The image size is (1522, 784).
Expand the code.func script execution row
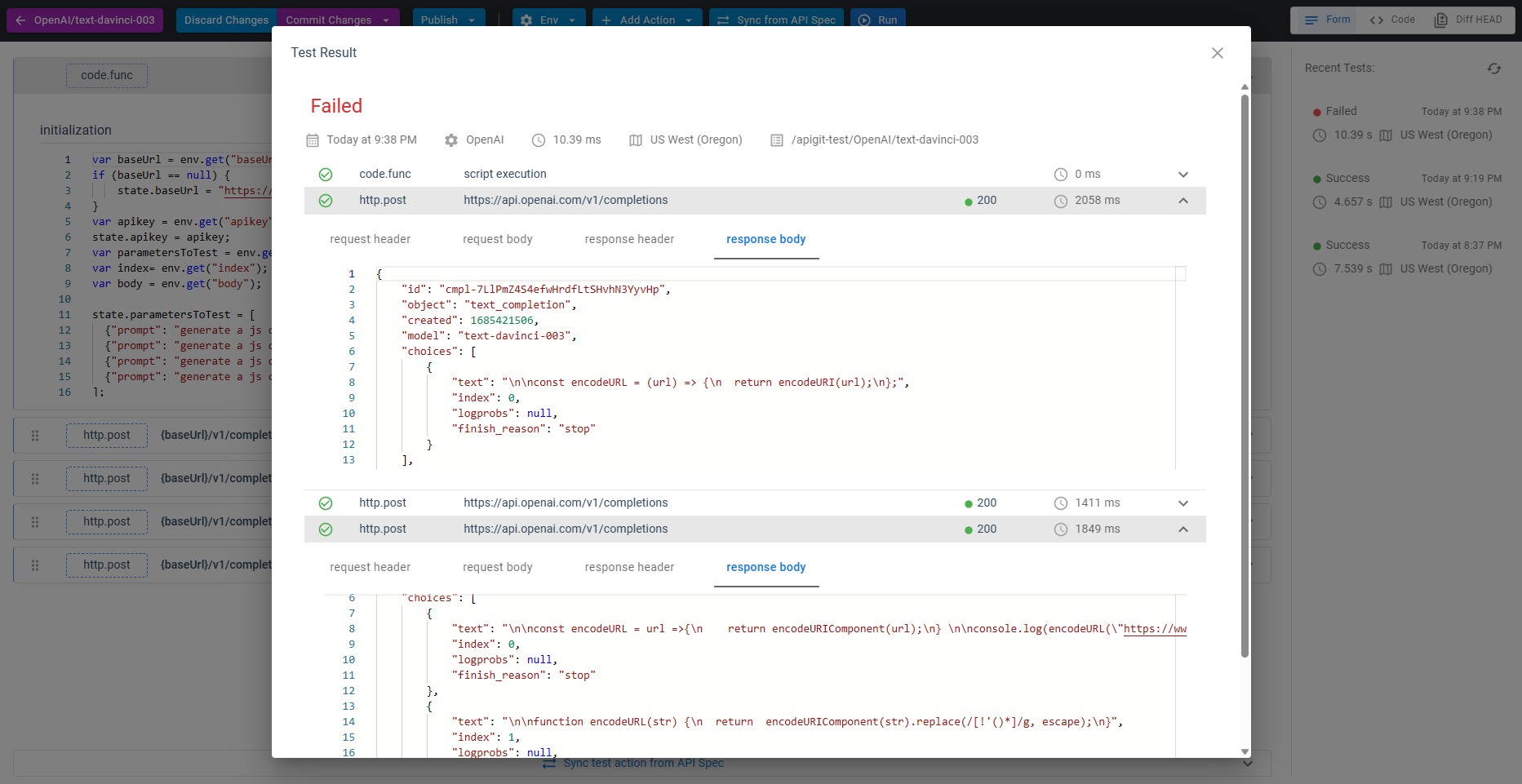pyautogui.click(x=1183, y=175)
